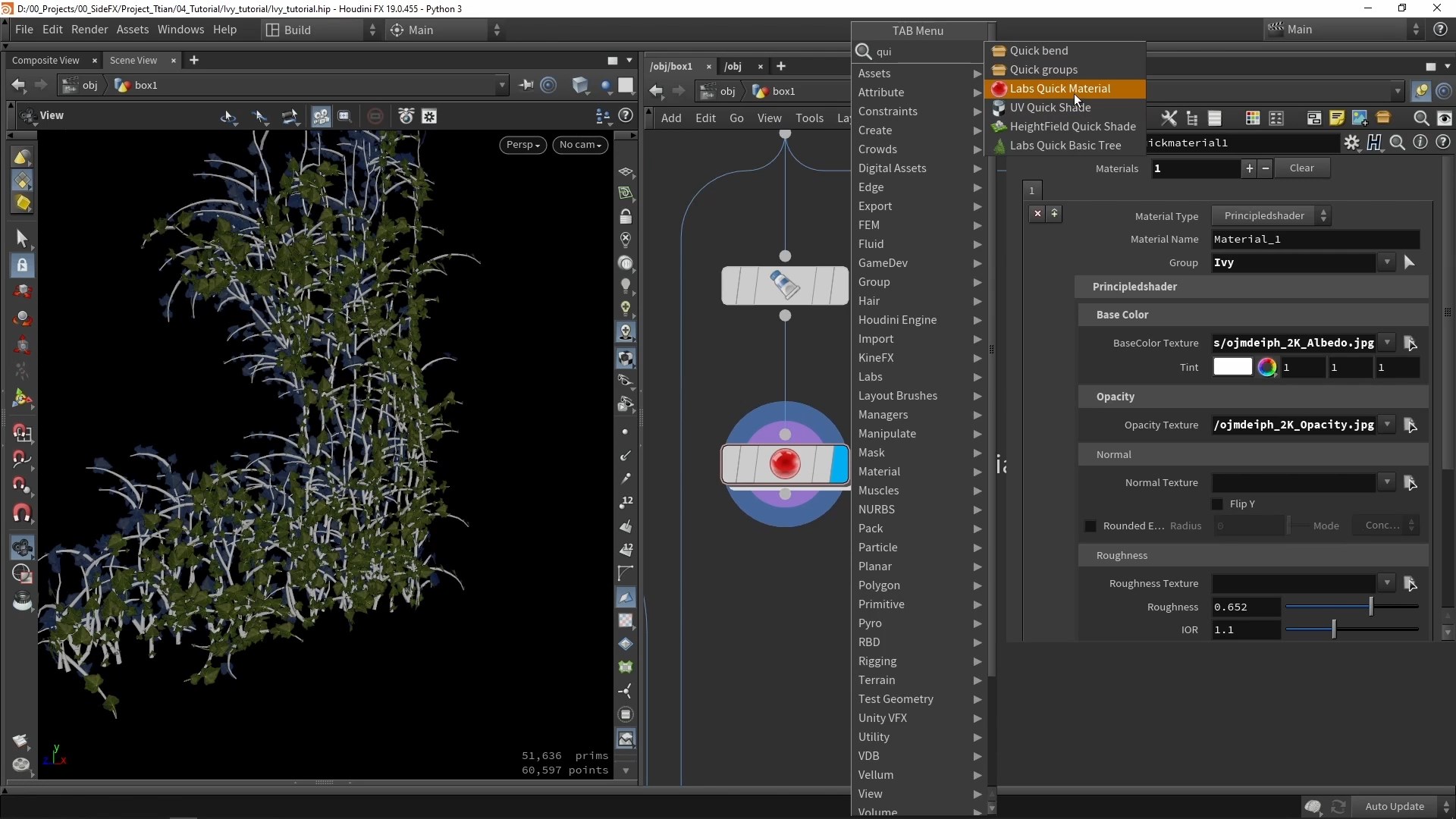Open Tint color wheel picker

click(x=1267, y=367)
